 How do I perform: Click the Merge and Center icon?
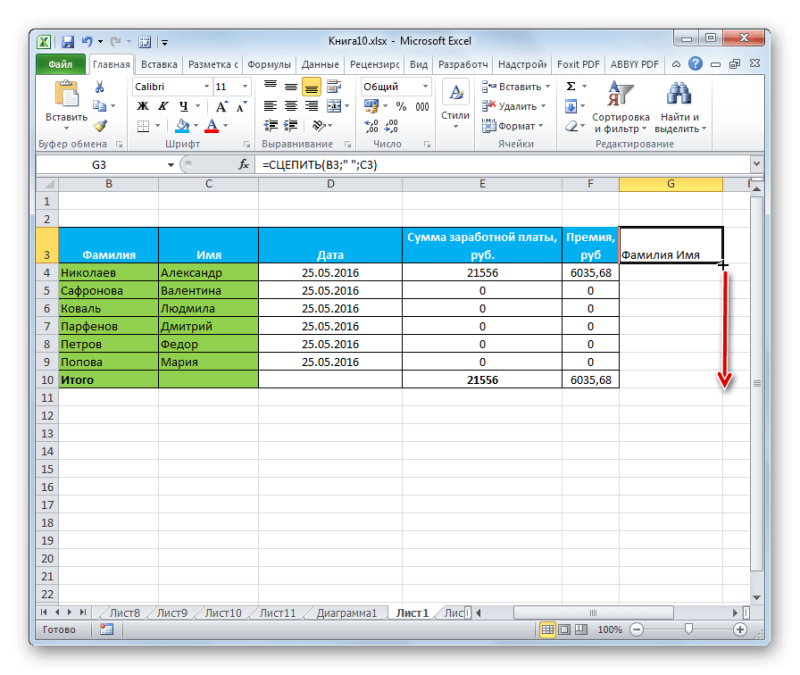334,106
